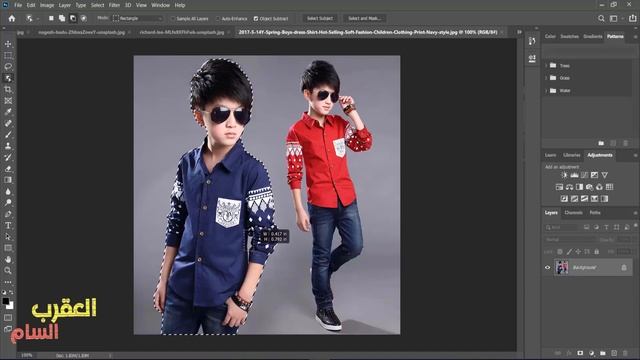
Task: Select the Pen tool
Action: pos(8,214)
